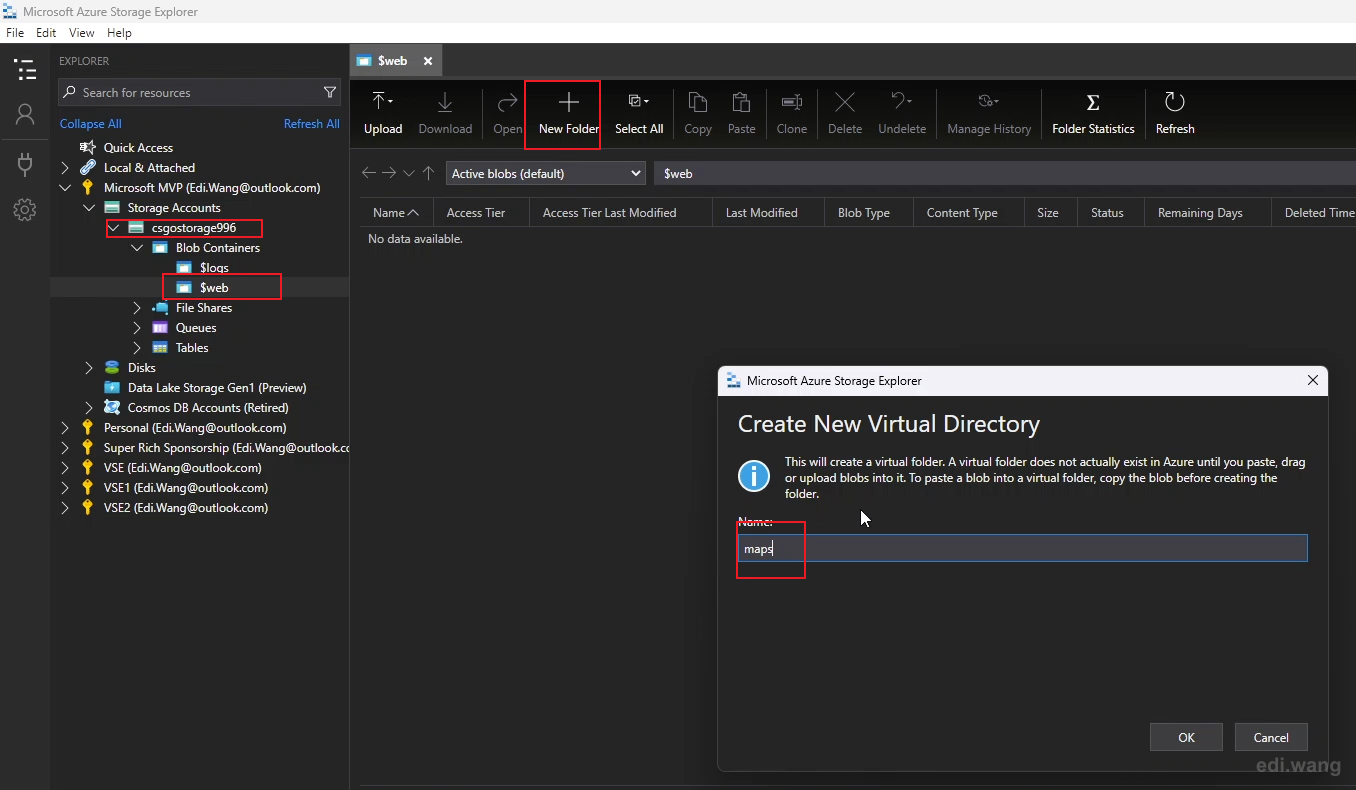
Task: Click Select All in the toolbar
Action: click(x=639, y=113)
